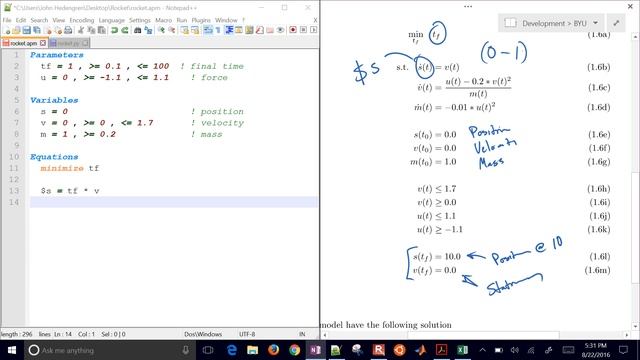
Task: Open the Windows Start menu
Action: (x=12, y=350)
